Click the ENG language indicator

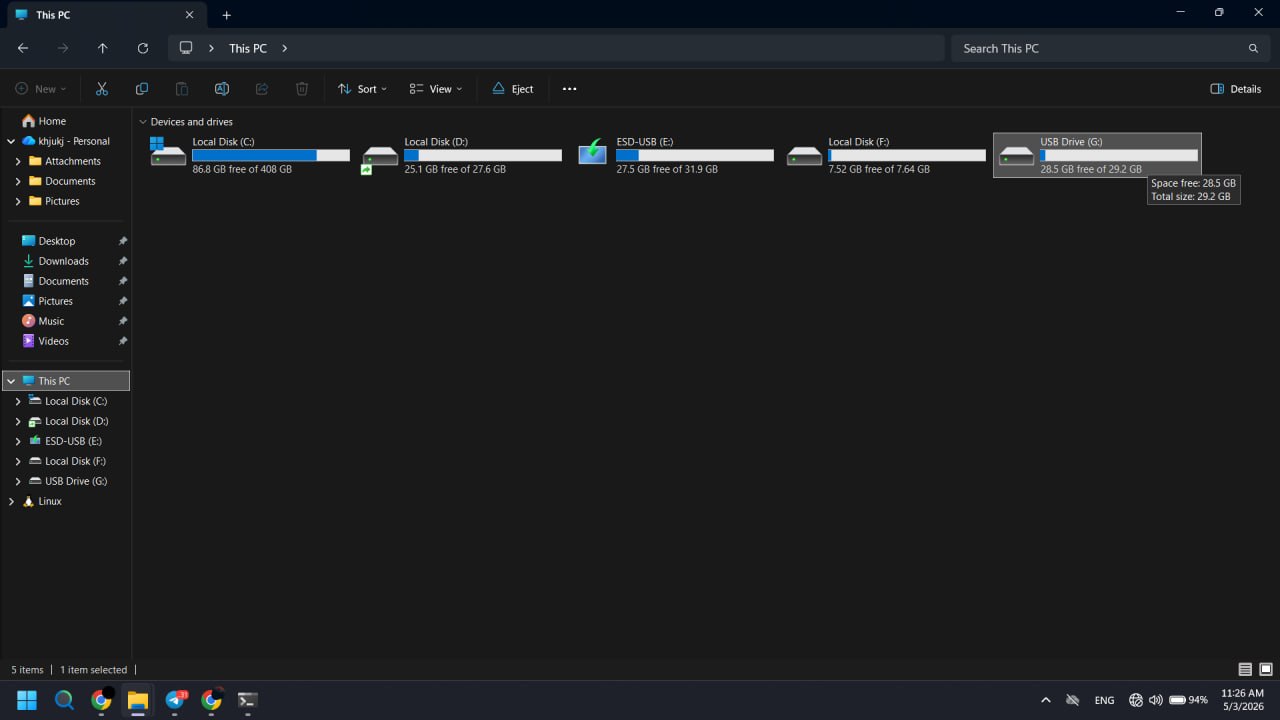(1104, 700)
